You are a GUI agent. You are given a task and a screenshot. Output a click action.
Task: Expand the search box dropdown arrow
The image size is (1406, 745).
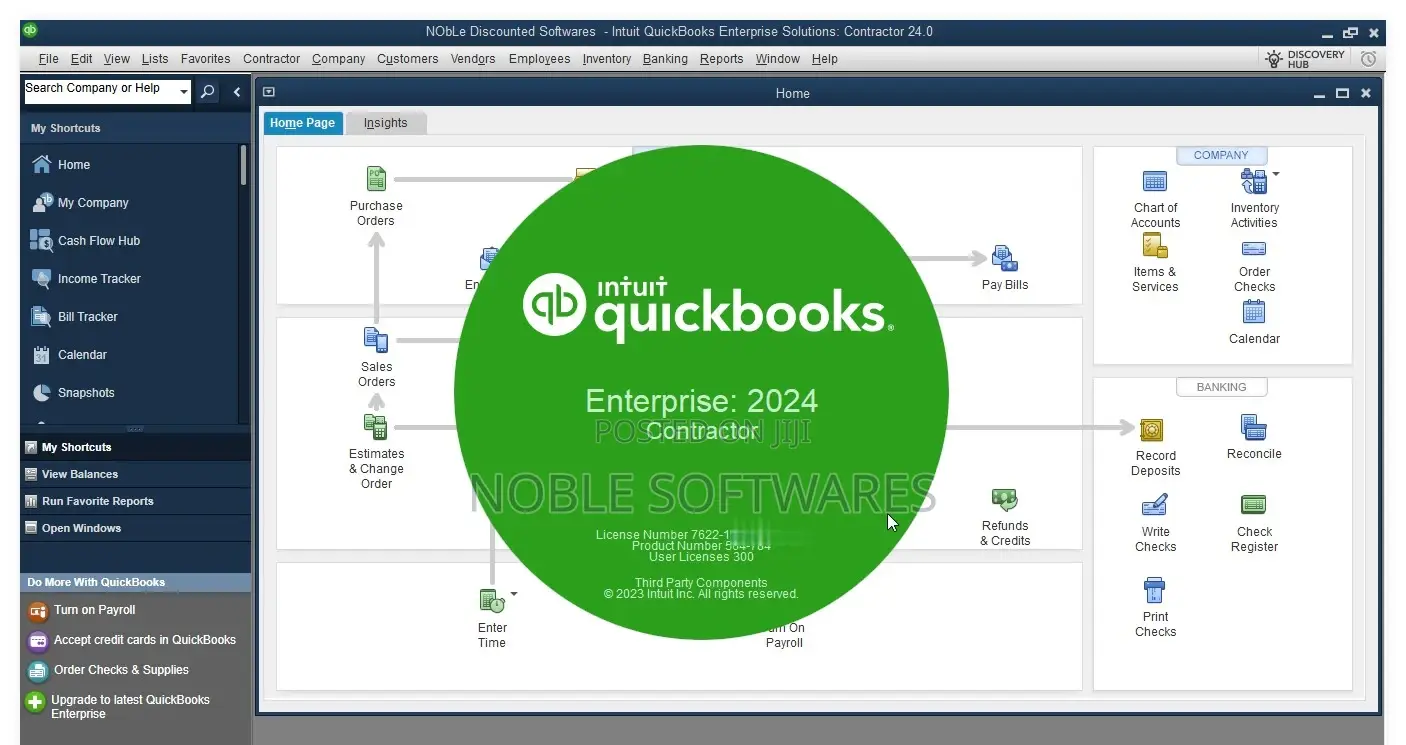point(184,92)
